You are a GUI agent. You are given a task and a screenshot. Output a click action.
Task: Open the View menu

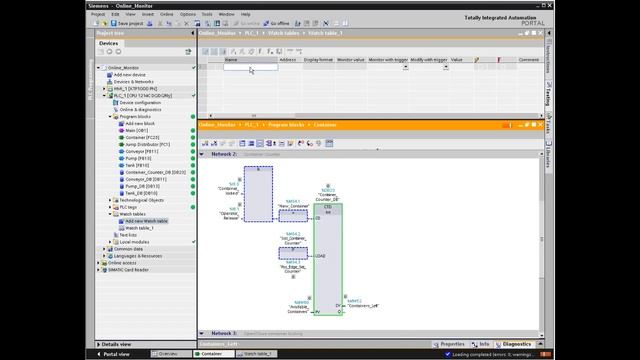coord(130,14)
